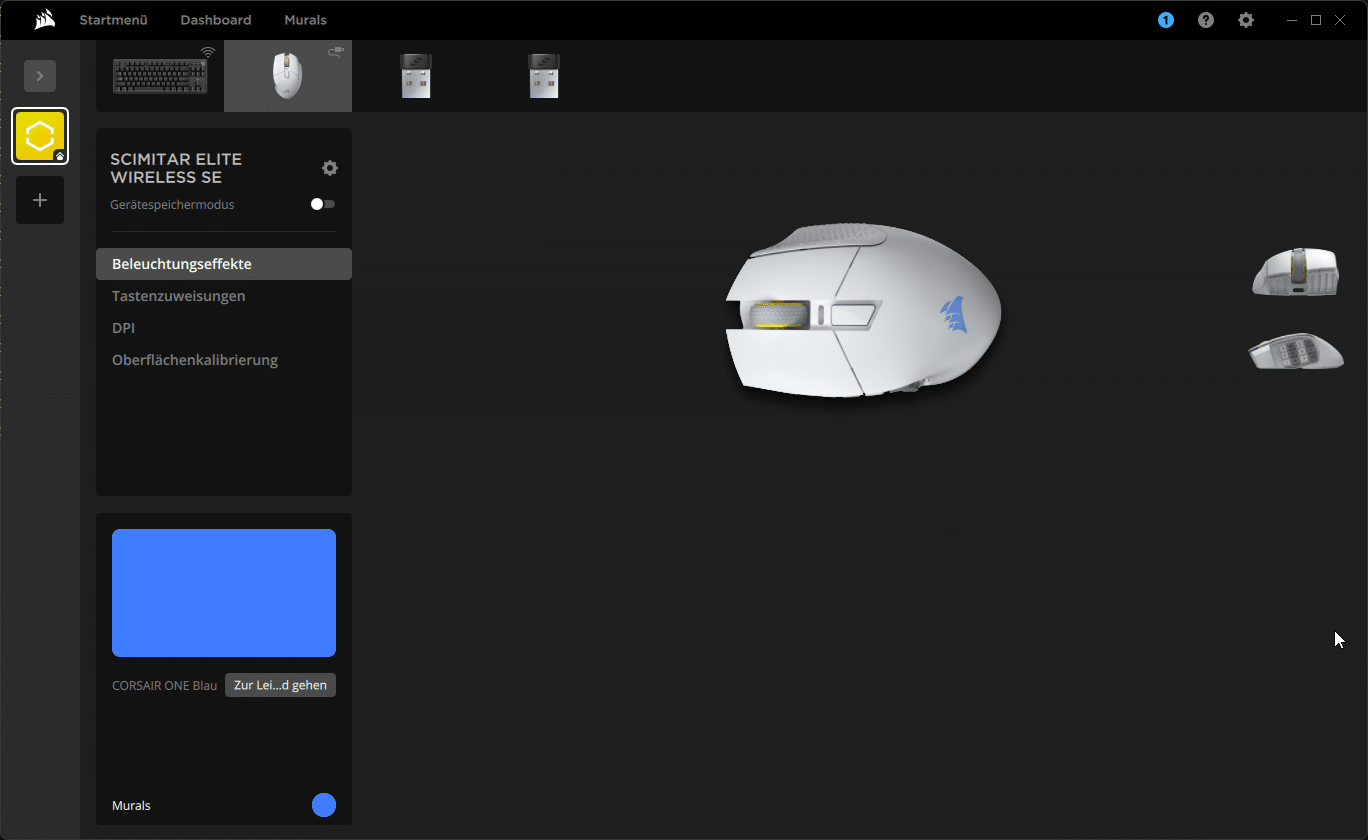The image size is (1368, 840).
Task: Open iCUE settings gear in title bar
Action: coord(1246,20)
